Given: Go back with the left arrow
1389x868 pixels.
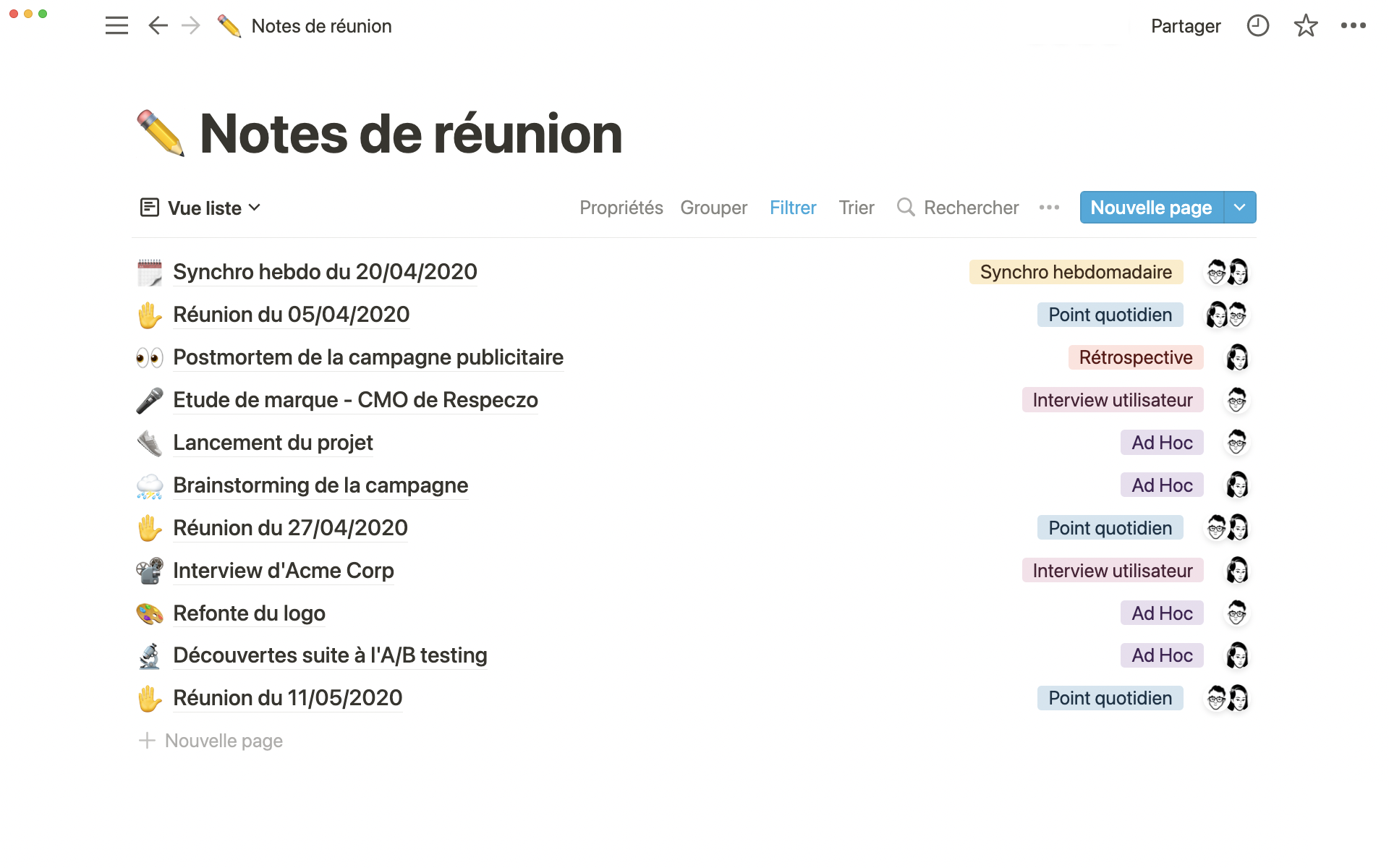Looking at the screenshot, I should point(158,26).
